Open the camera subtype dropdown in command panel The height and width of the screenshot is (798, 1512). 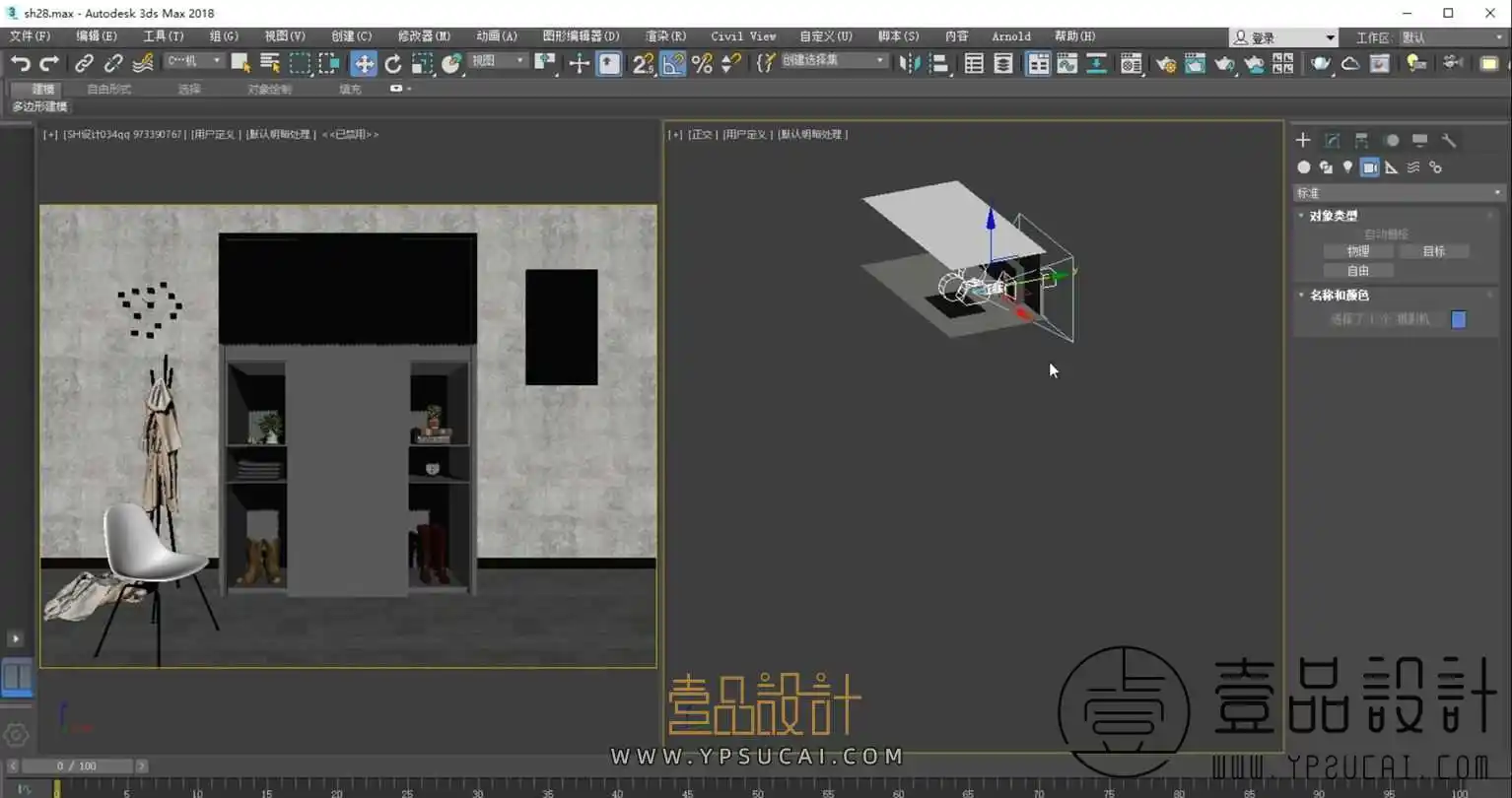[1400, 193]
